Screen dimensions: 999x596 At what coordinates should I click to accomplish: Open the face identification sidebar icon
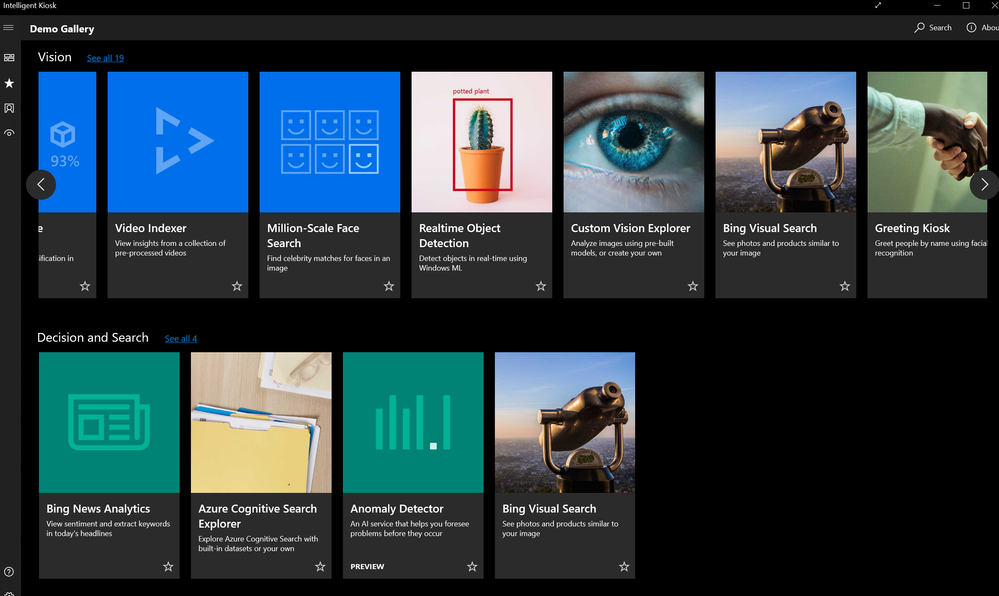point(9,108)
